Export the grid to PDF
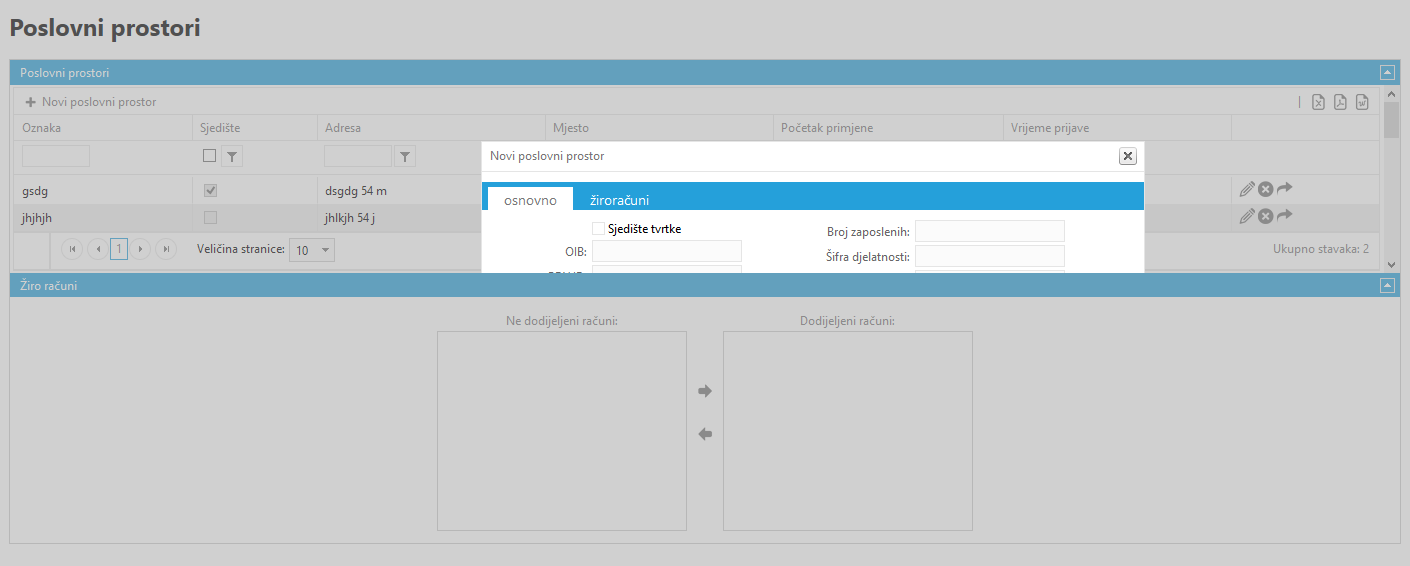1410x566 pixels. coord(1340,102)
